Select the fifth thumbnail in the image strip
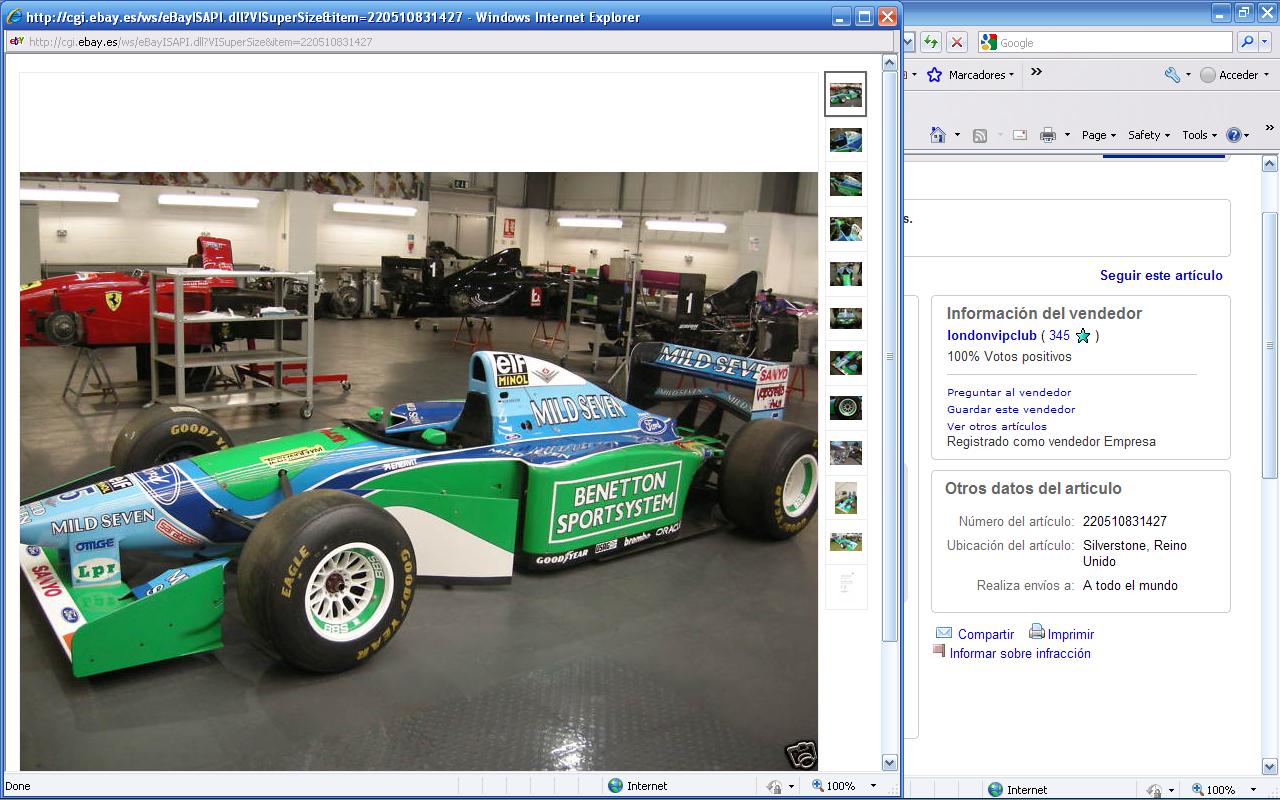Viewport: 1280px width, 800px height. pos(845,273)
